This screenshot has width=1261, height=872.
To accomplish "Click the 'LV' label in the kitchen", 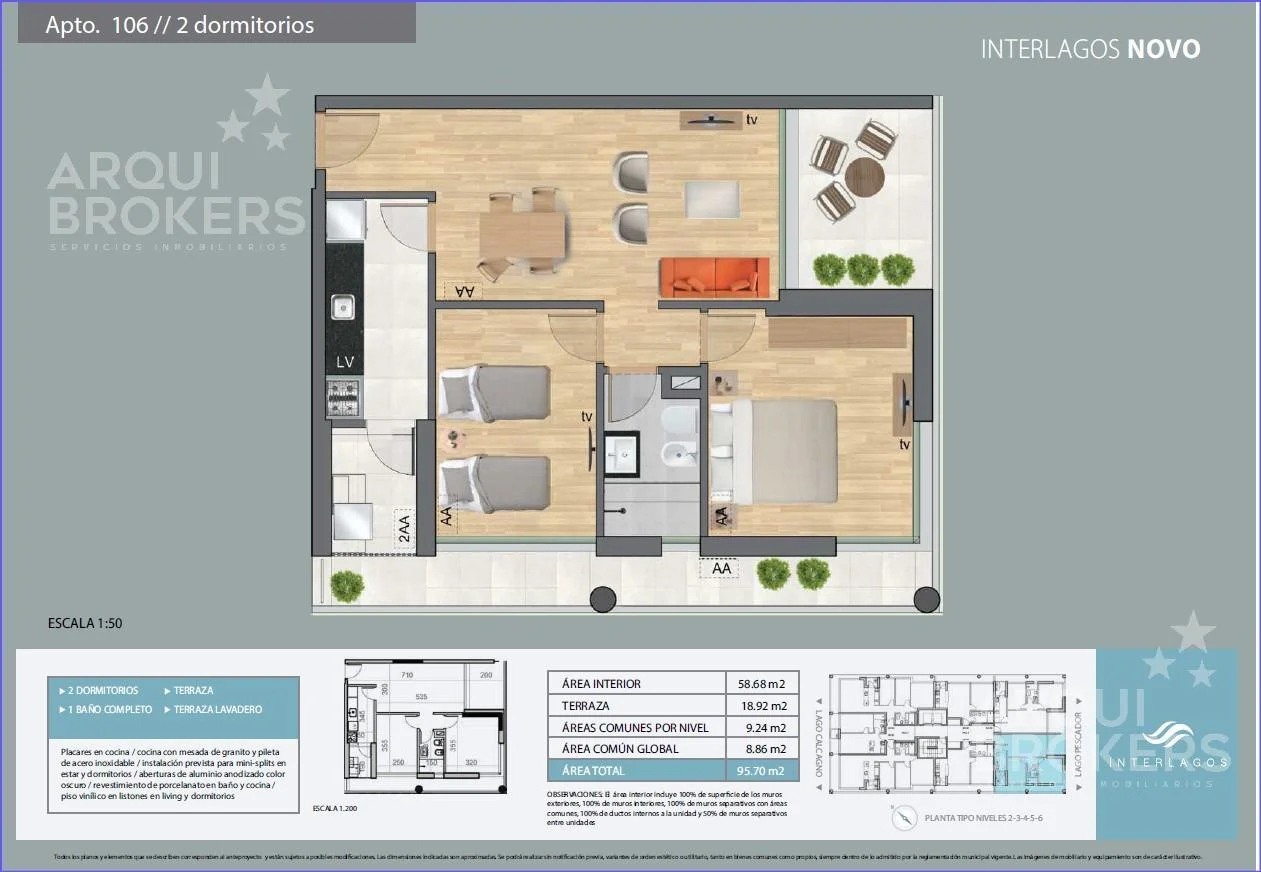I will [x=345, y=362].
